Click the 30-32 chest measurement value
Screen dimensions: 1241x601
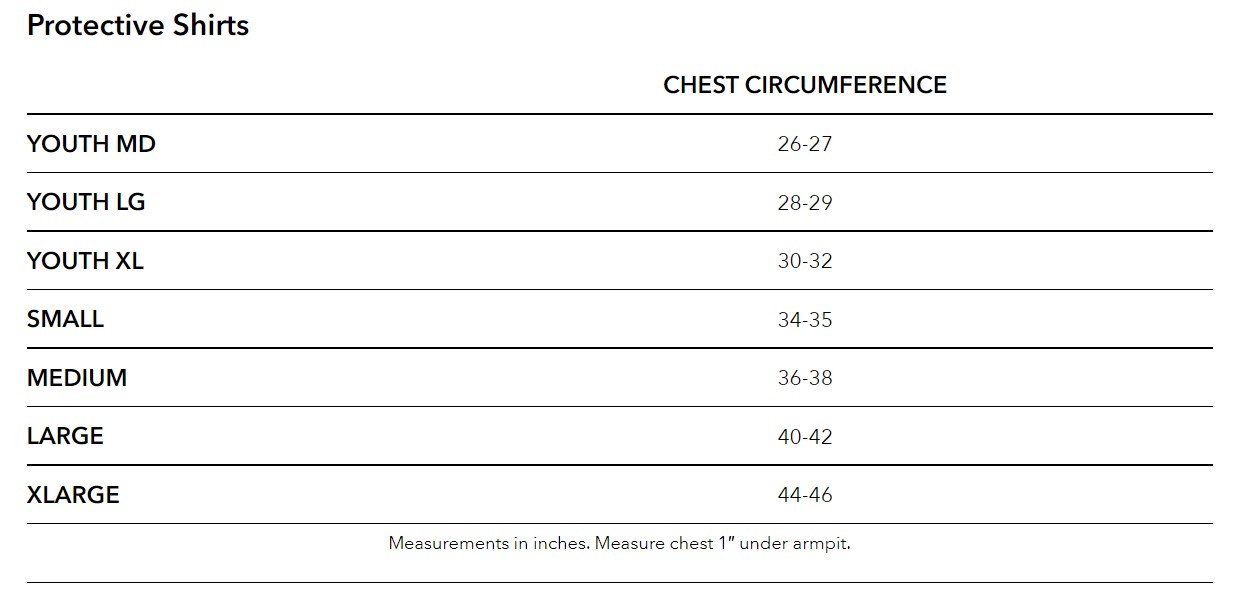804,261
